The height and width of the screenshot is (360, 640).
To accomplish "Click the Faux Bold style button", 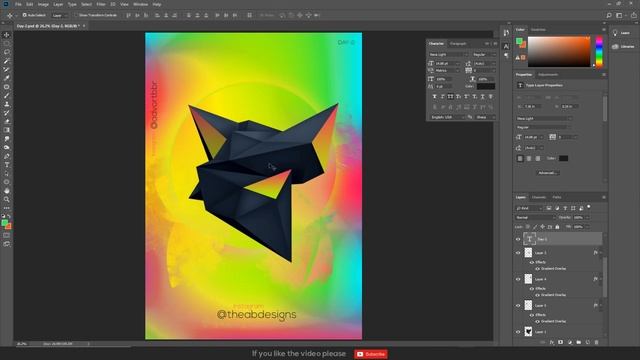I will click(x=434, y=96).
